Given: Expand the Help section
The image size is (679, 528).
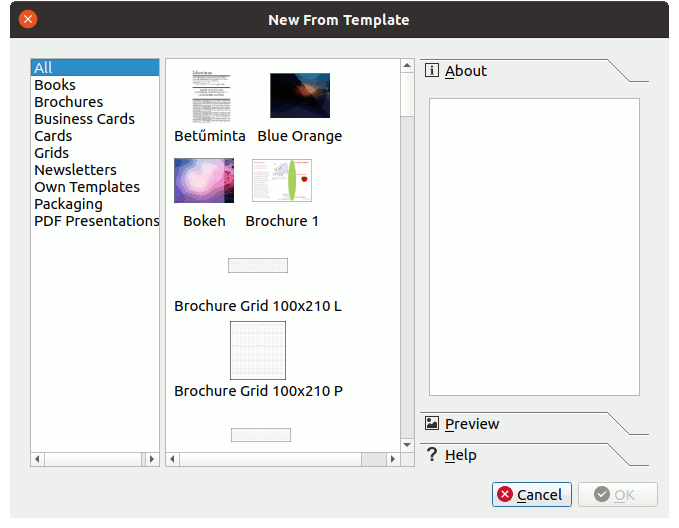Looking at the screenshot, I should coord(460,455).
